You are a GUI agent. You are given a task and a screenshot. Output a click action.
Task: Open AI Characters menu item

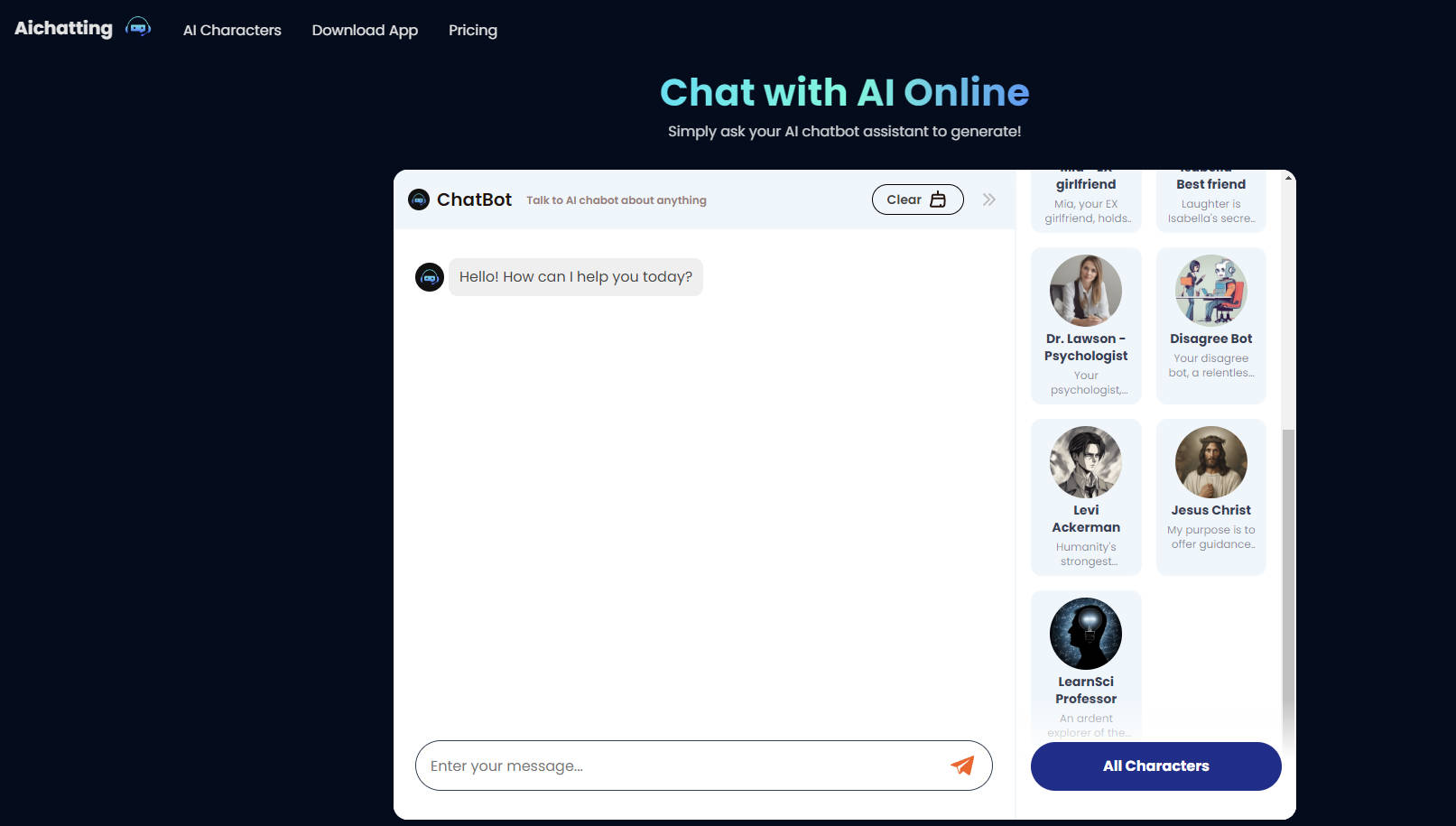pos(232,30)
